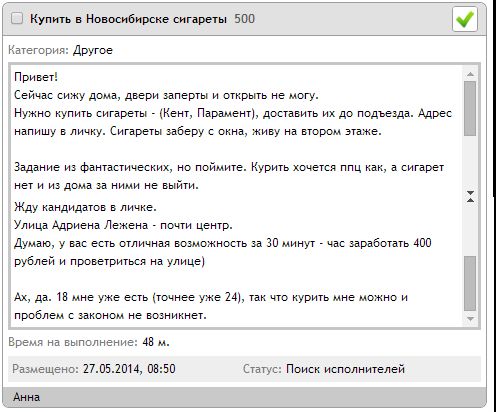The width and height of the screenshot is (496, 412).
Task: Open task title 'Купить в Новосибирске сигареты'
Action: coord(128,19)
